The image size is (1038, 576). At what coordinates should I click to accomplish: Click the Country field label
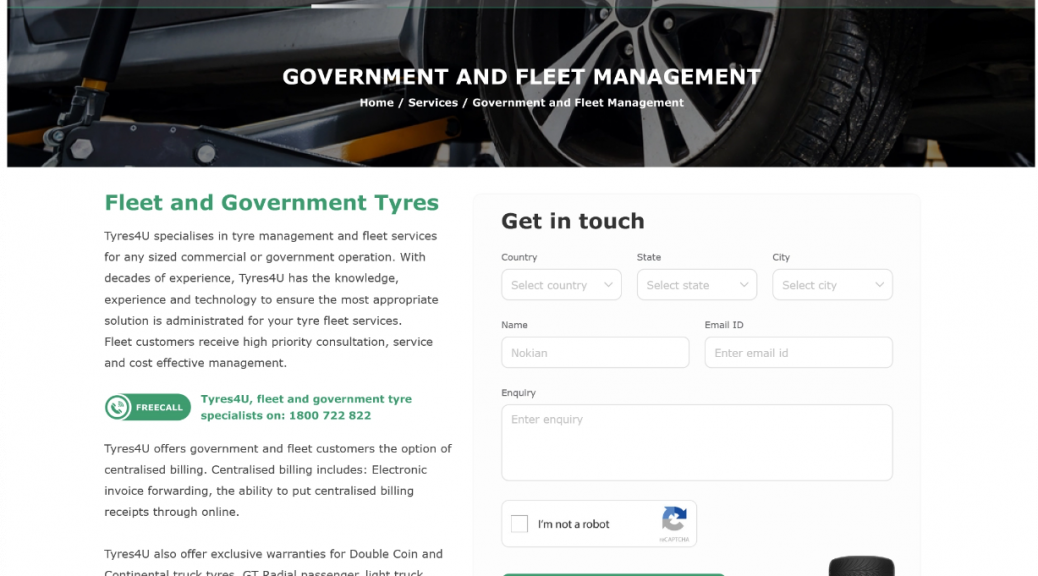point(519,257)
